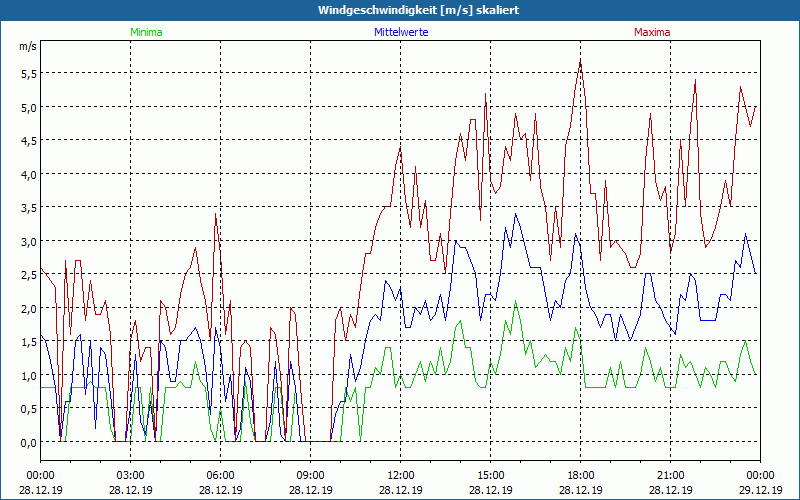Click the 4,5 y-axis value
Viewport: 800px width, 500px height.
(29, 141)
